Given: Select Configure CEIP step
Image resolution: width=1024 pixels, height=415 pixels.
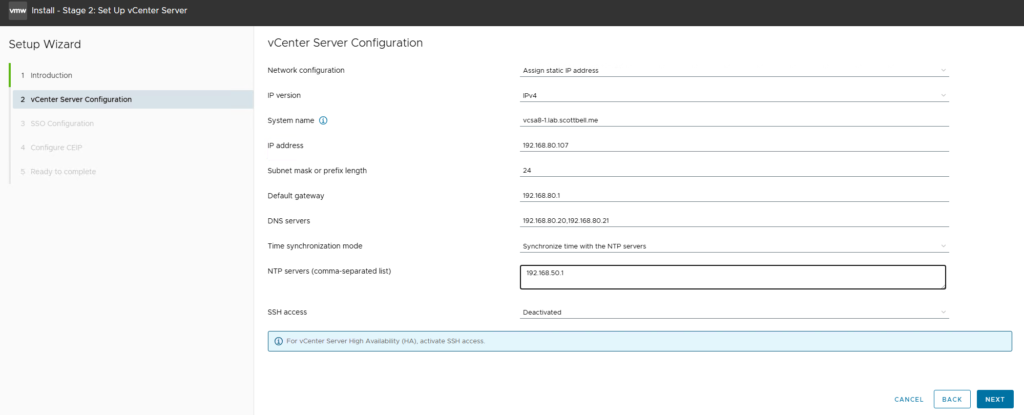Looking at the screenshot, I should pyautogui.click(x=58, y=147).
